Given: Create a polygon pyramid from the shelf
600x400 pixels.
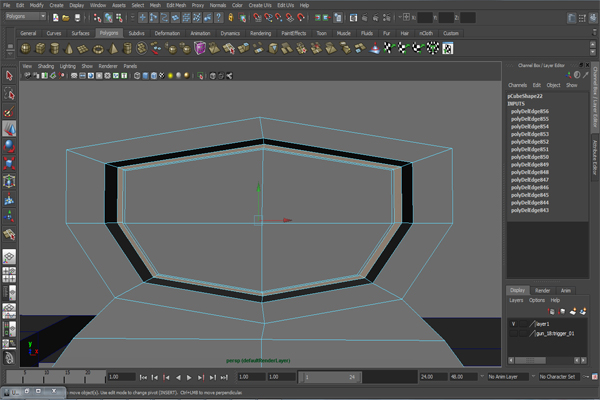Looking at the screenshot, I should coord(113,49).
